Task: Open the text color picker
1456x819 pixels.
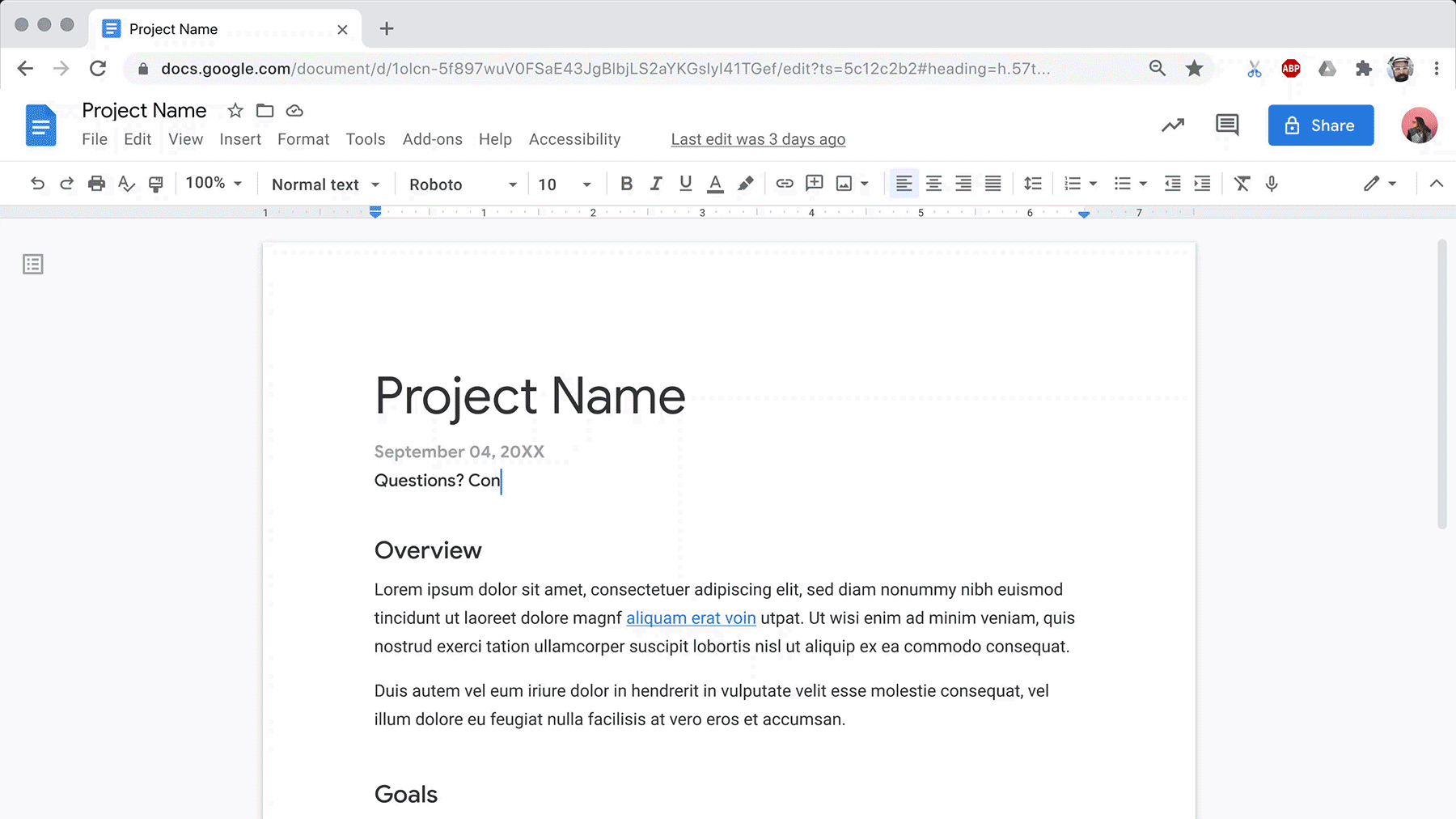Action: click(x=715, y=184)
